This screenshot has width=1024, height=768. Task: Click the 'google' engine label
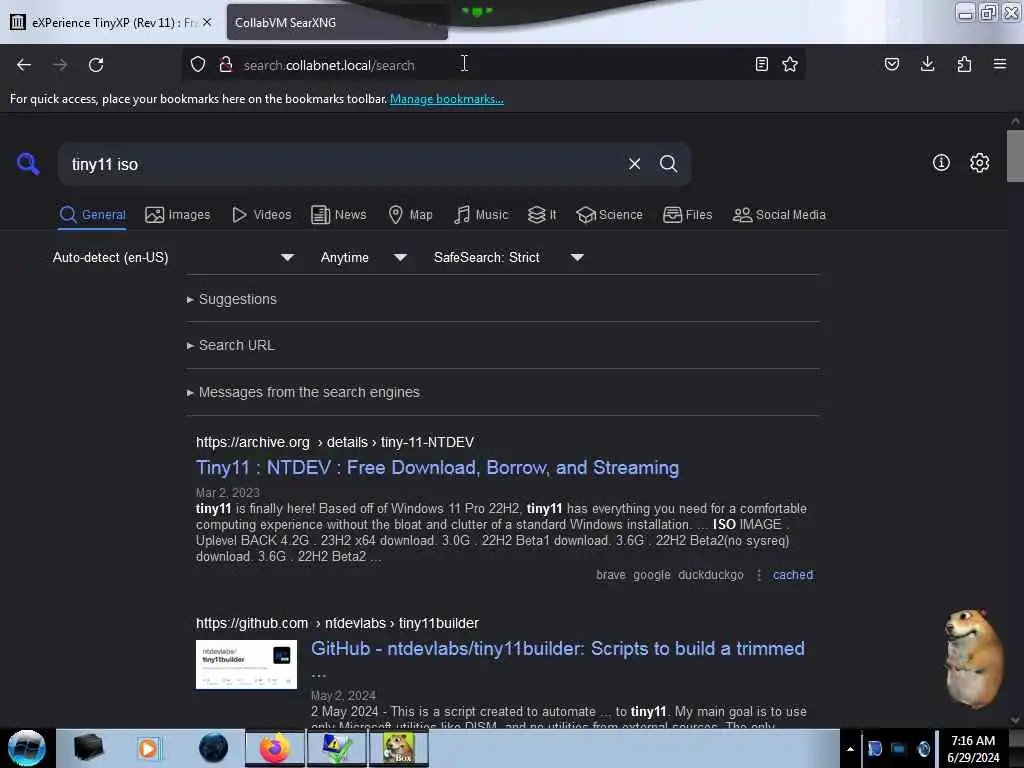[652, 575]
